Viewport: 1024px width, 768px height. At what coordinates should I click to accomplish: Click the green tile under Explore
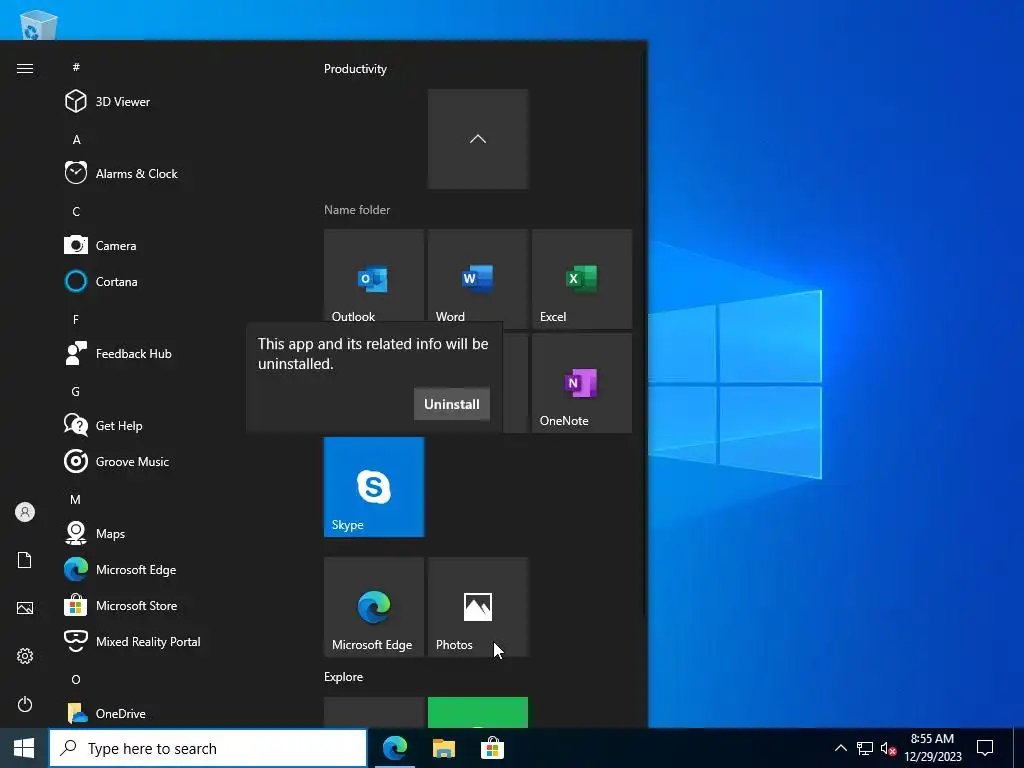tap(478, 712)
